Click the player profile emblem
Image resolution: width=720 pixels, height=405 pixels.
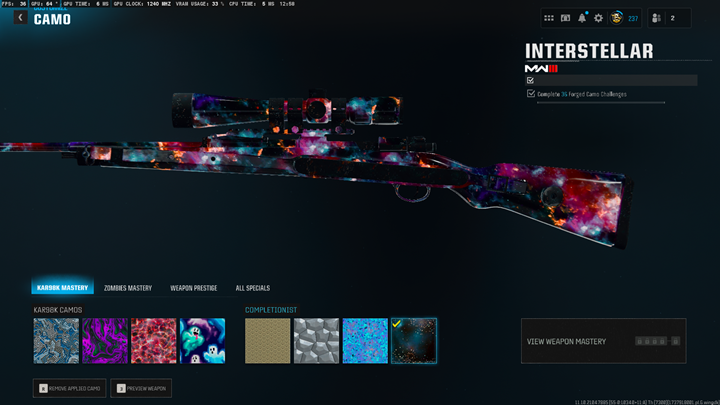point(616,18)
